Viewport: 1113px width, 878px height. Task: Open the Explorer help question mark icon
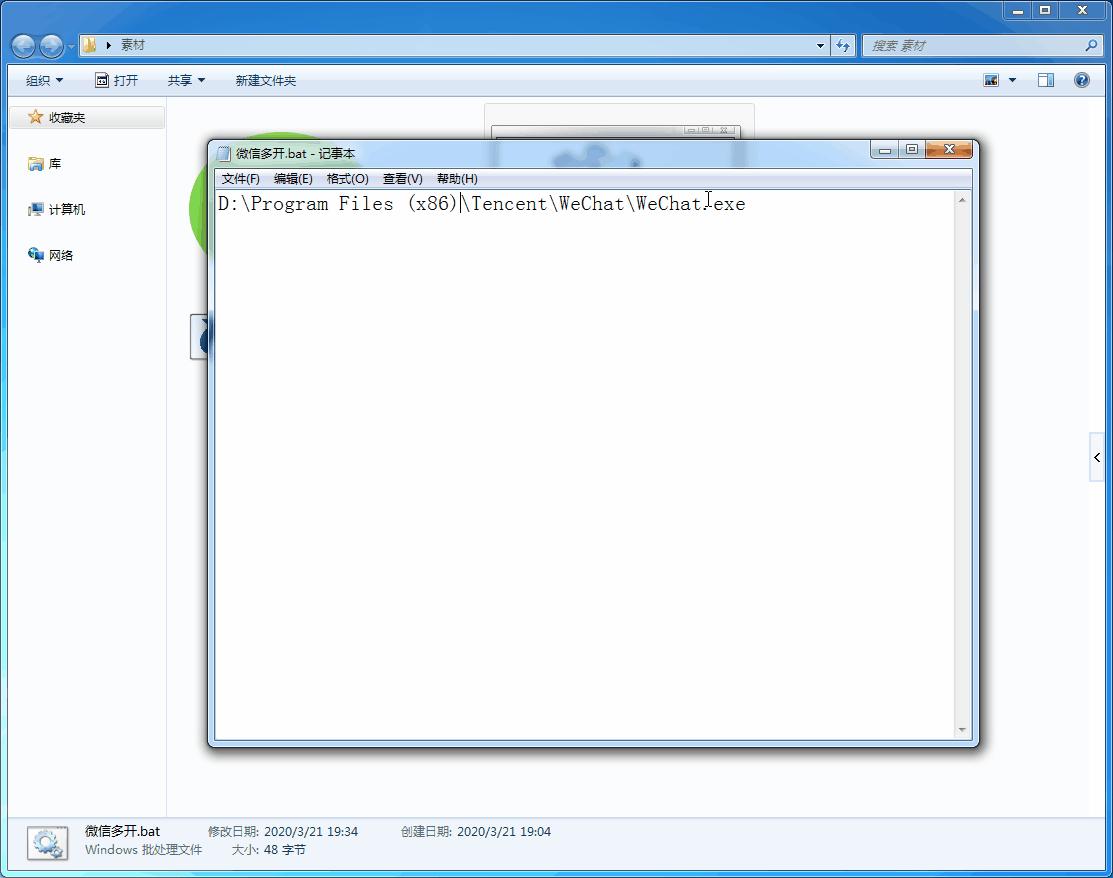(x=1081, y=80)
